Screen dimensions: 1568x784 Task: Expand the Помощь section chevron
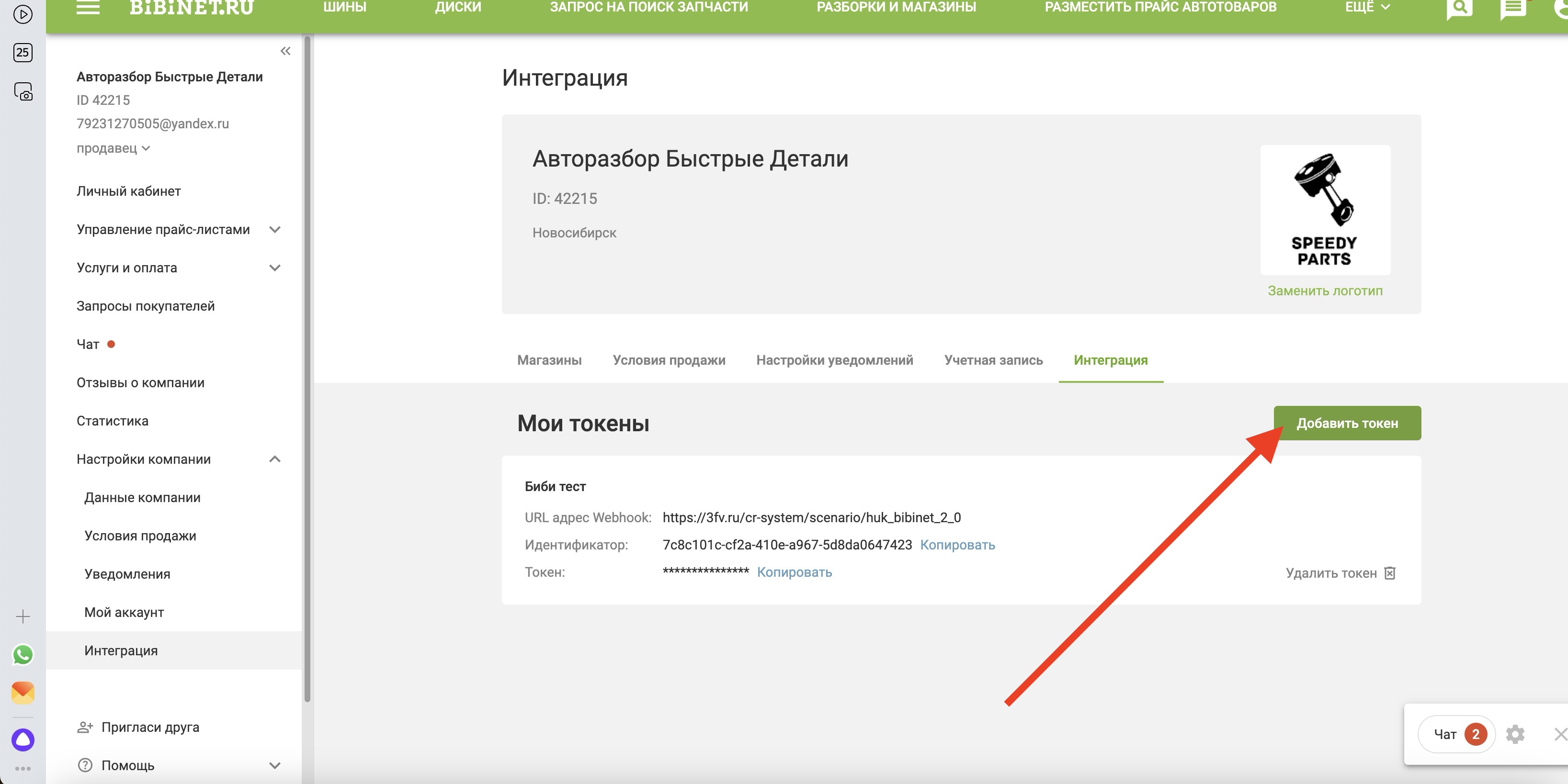click(274, 765)
